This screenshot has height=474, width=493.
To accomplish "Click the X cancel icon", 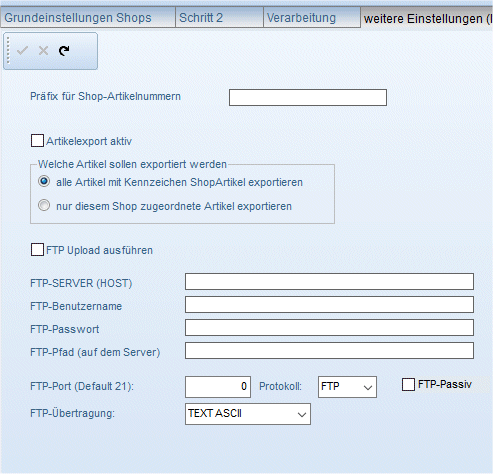I will tap(43, 51).
